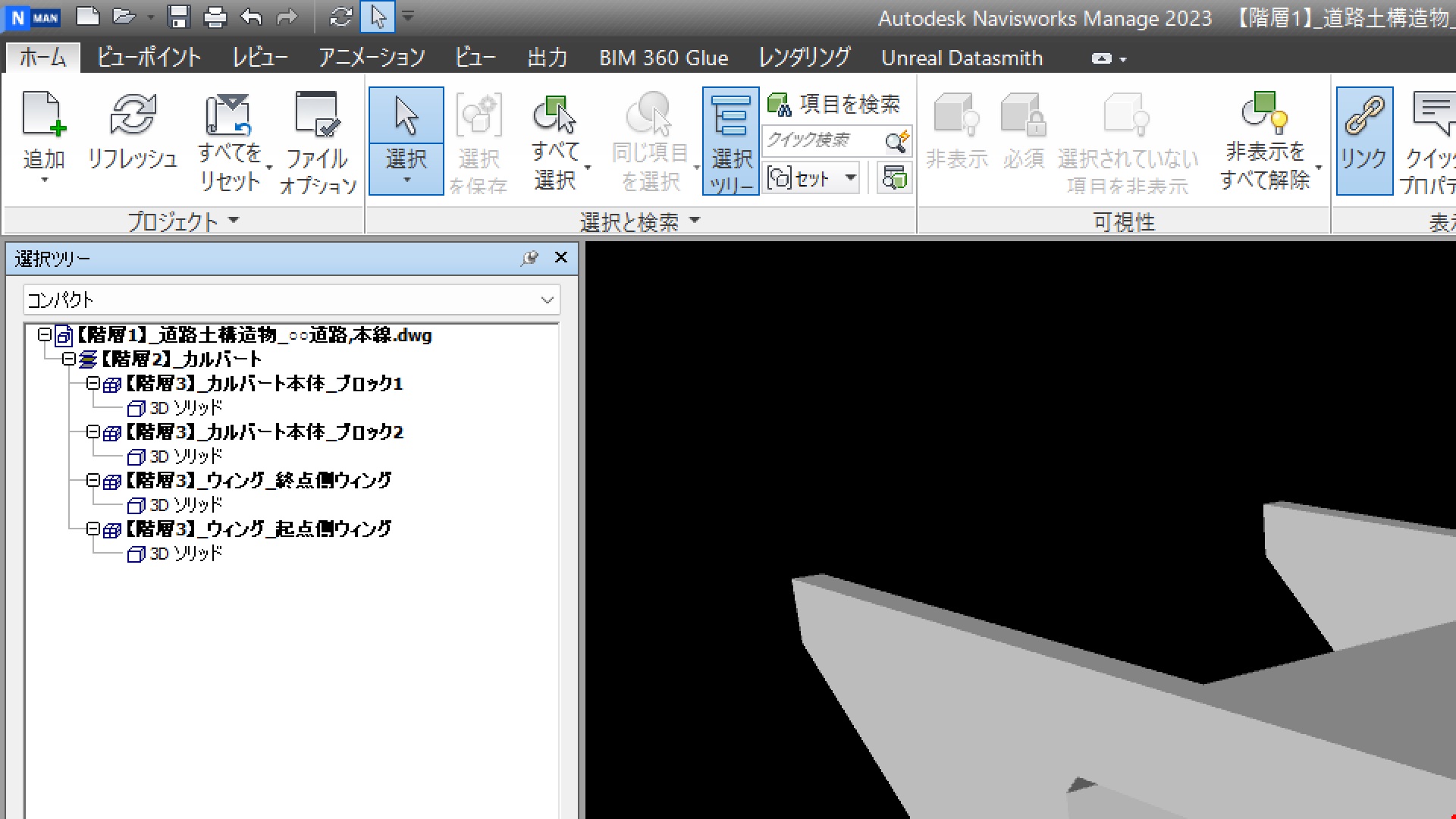Click the すべて選択 icon

(x=555, y=114)
